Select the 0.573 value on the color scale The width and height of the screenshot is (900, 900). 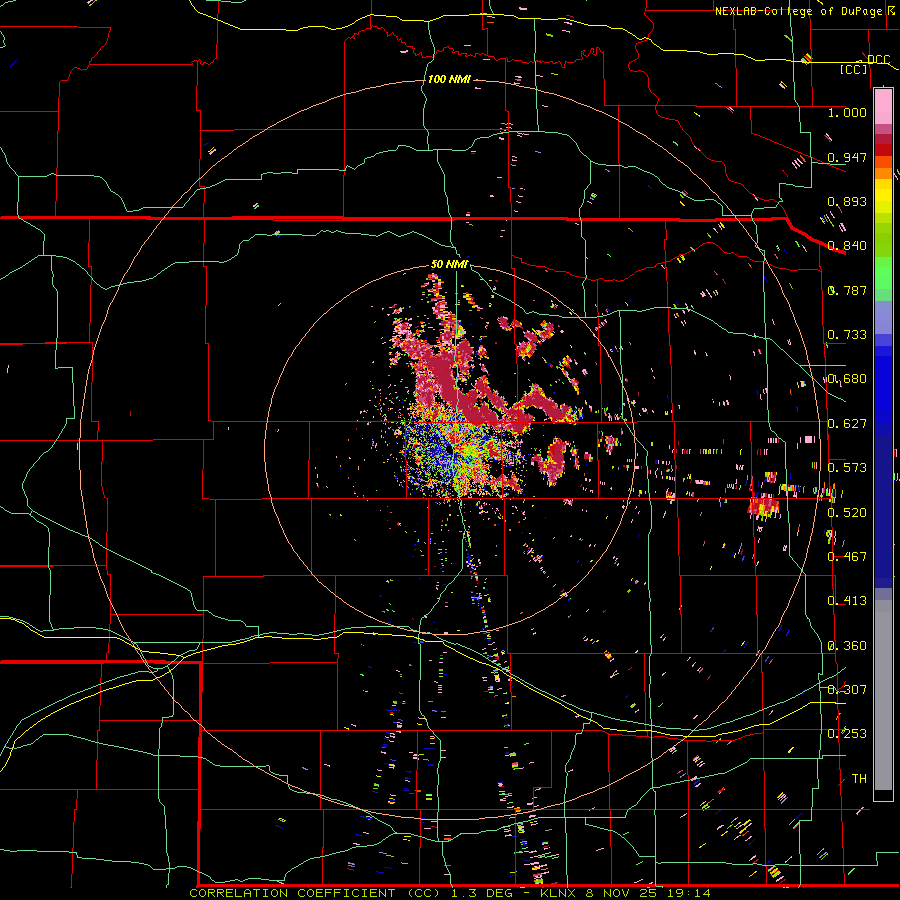coord(847,468)
